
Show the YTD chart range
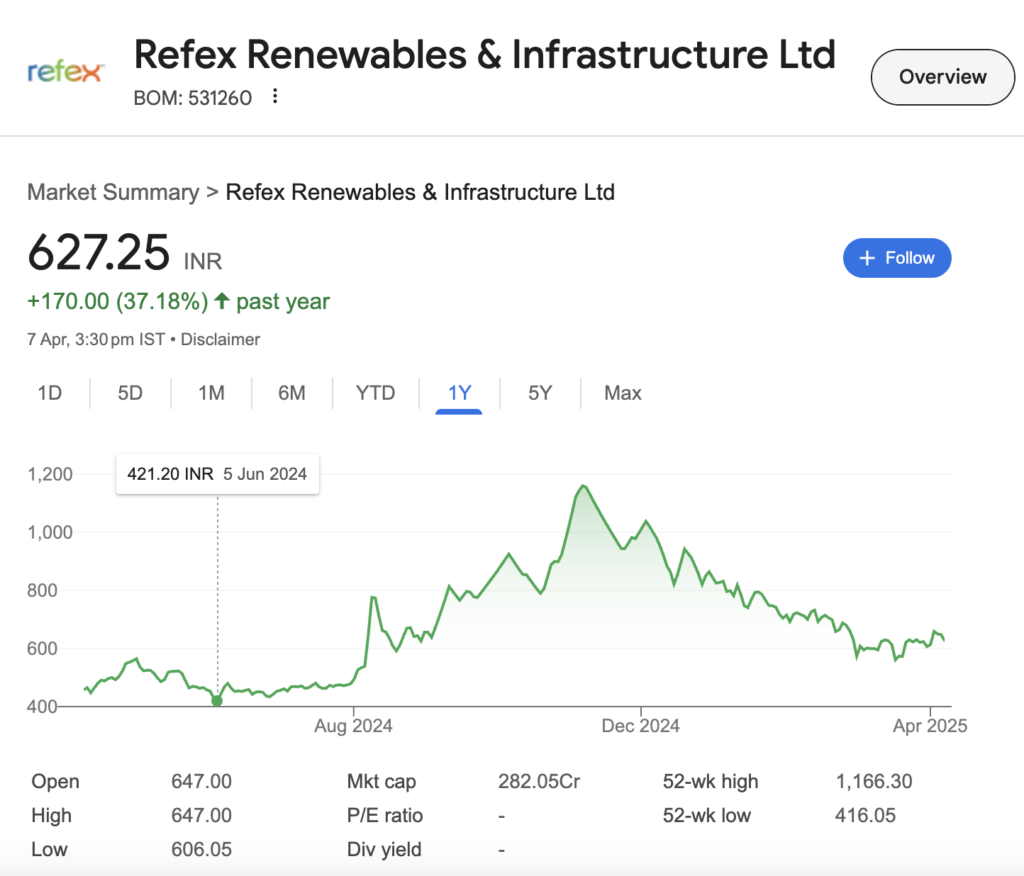376,393
